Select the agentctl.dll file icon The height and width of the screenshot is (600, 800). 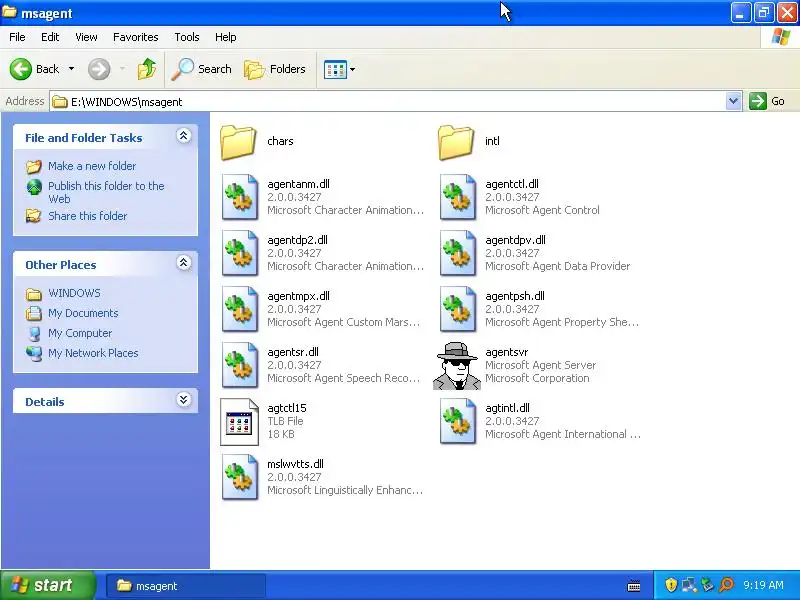click(x=458, y=197)
